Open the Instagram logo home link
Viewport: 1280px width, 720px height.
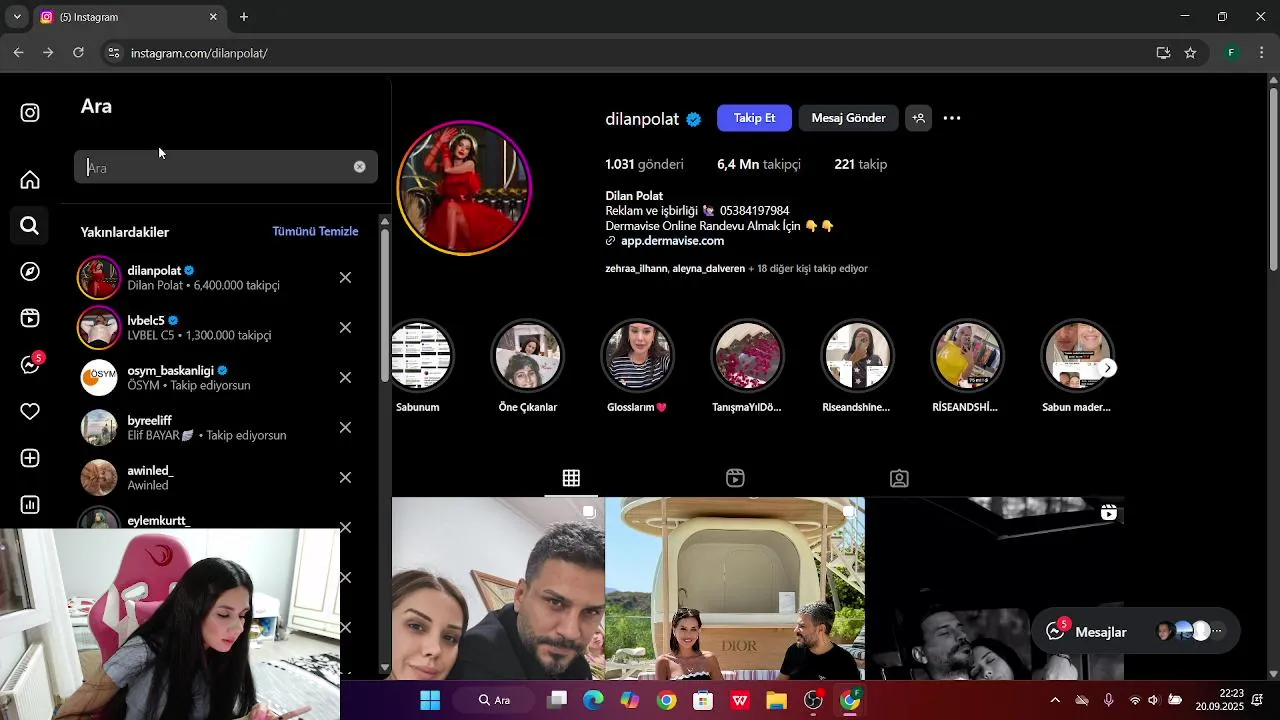coord(30,113)
